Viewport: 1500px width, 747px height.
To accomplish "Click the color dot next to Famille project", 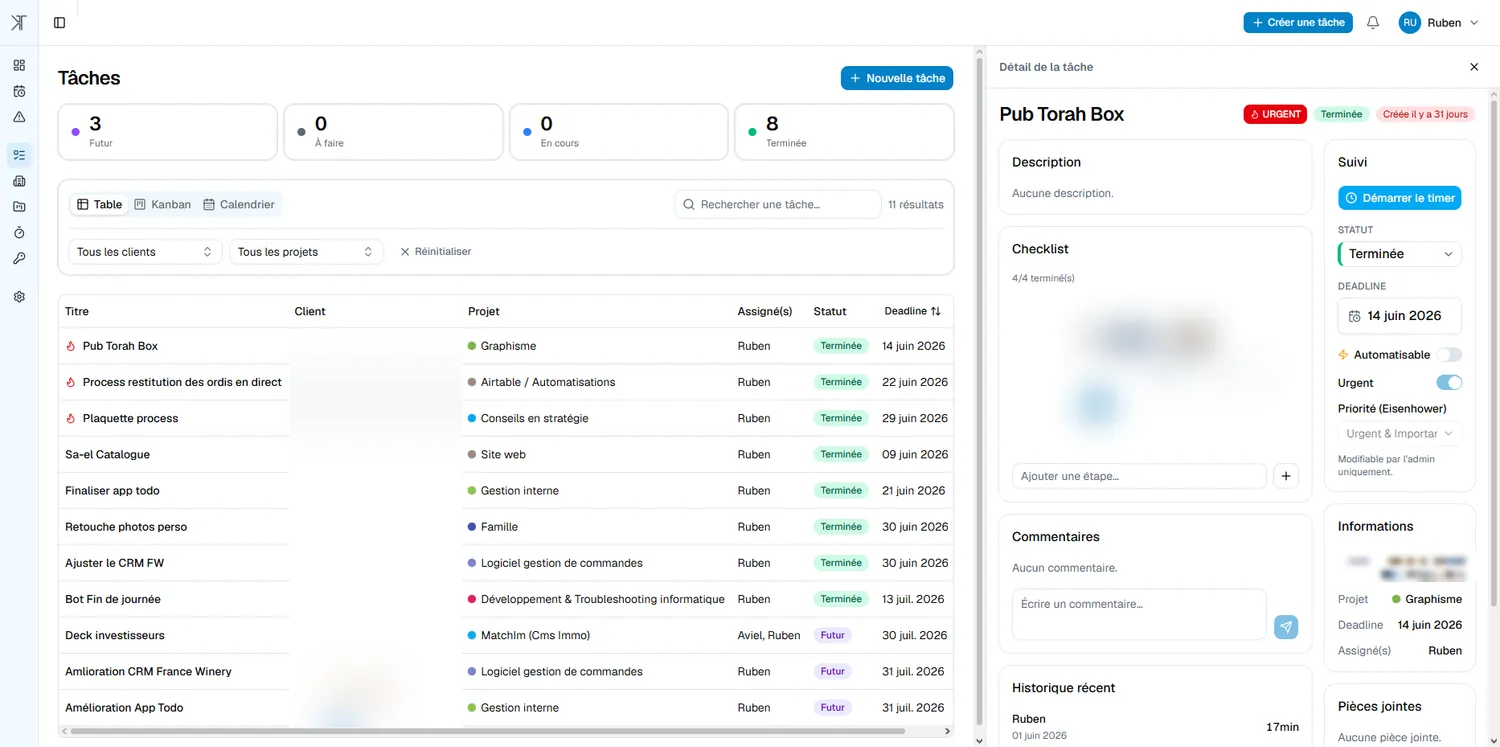I will (x=472, y=527).
